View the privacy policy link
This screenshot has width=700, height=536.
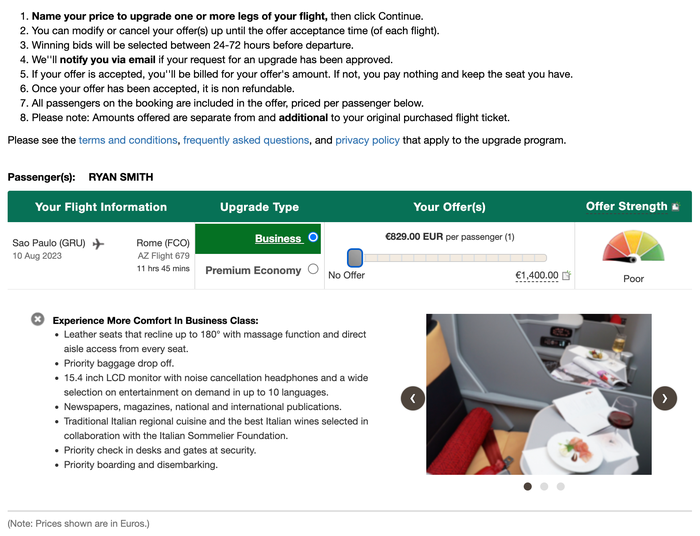coord(367,140)
